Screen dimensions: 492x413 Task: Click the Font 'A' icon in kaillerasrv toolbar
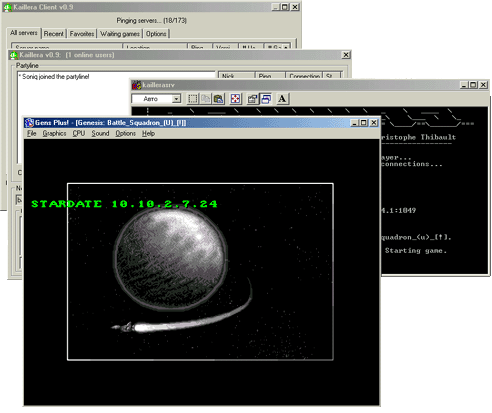[282, 99]
